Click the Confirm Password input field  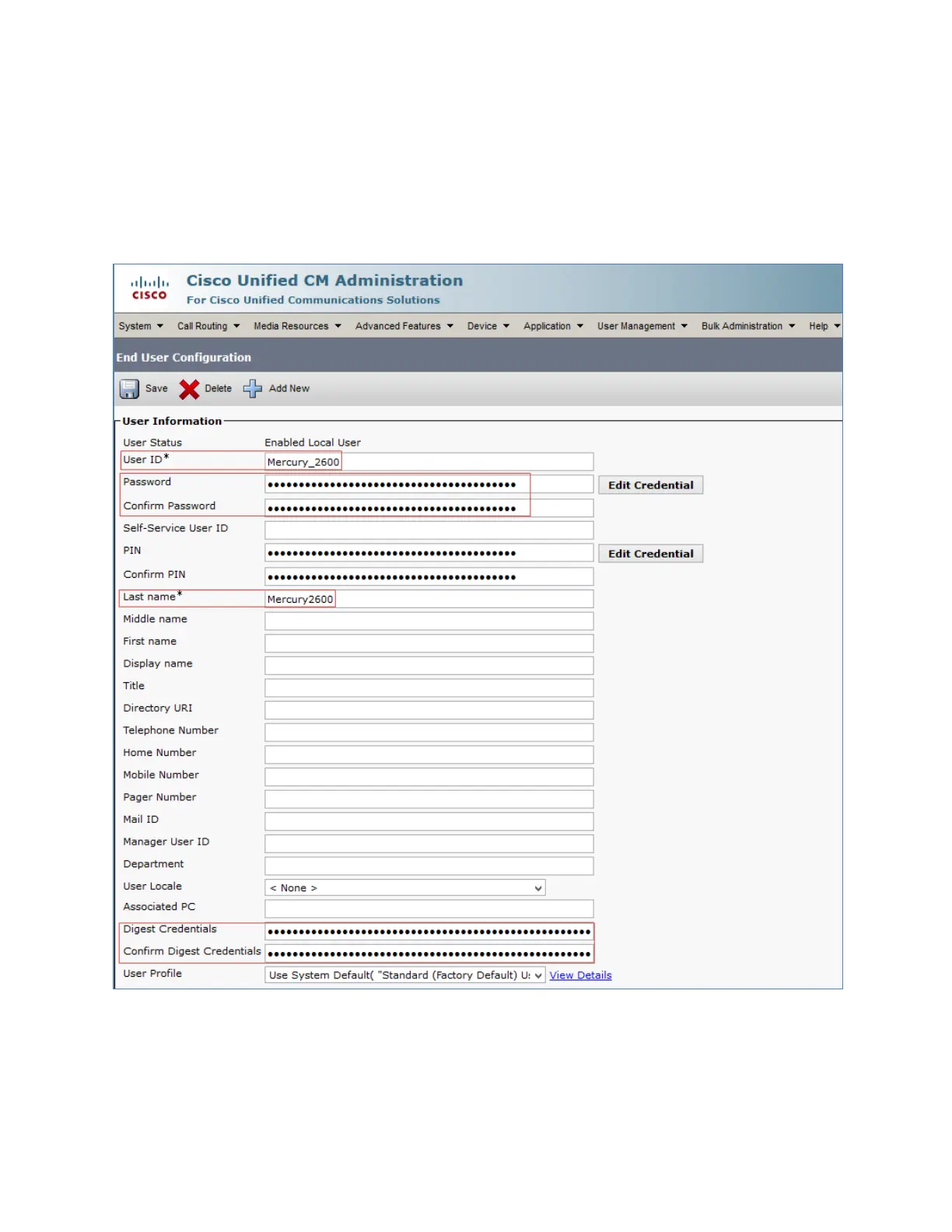click(429, 509)
